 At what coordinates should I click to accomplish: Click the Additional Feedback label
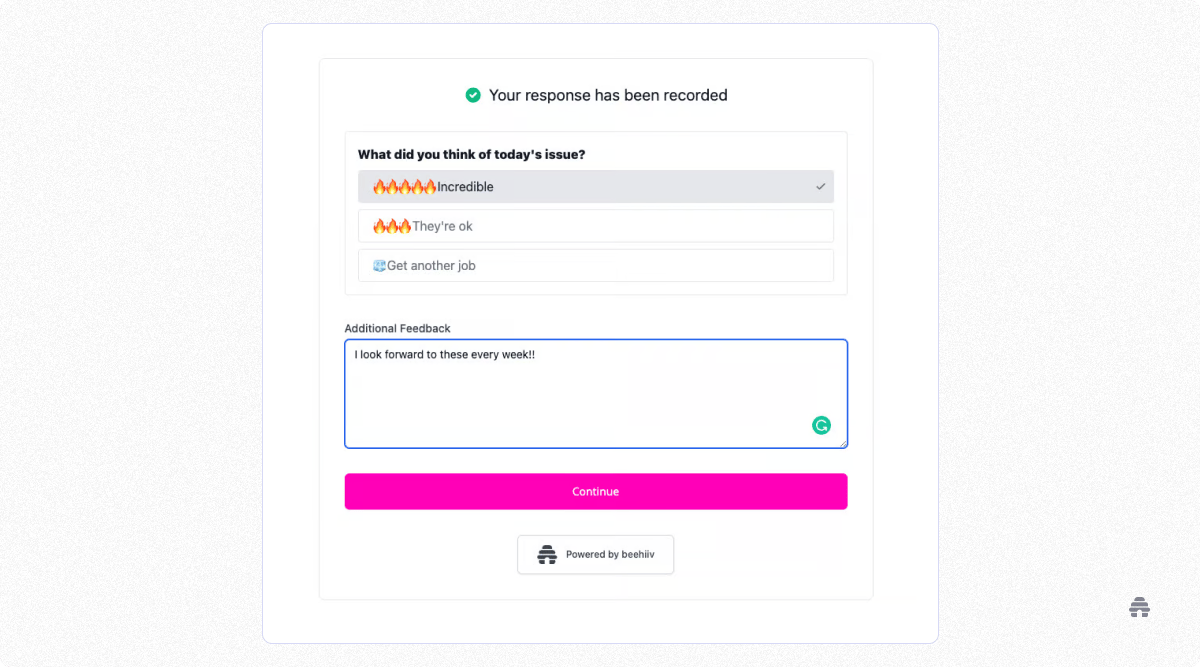[x=397, y=328]
